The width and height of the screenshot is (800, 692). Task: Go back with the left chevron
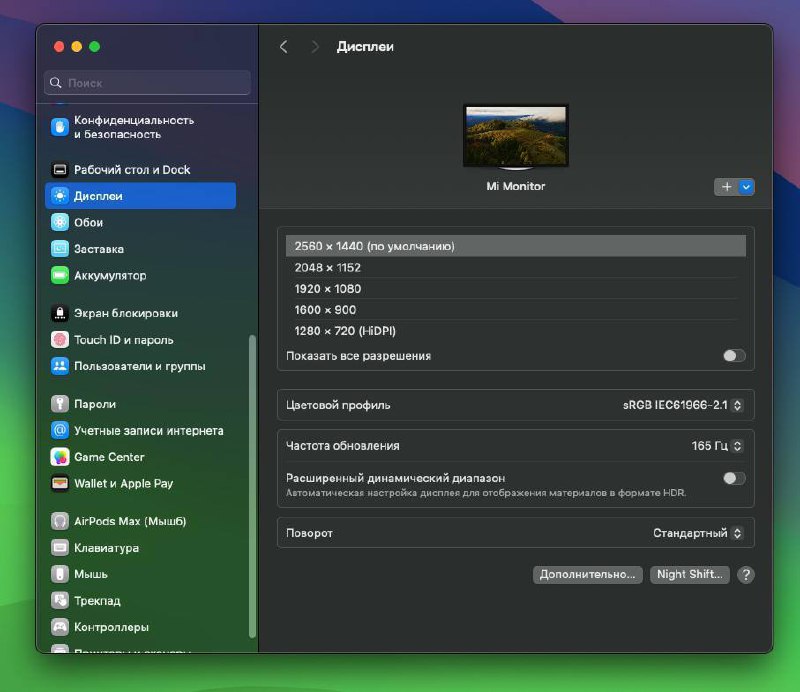284,47
